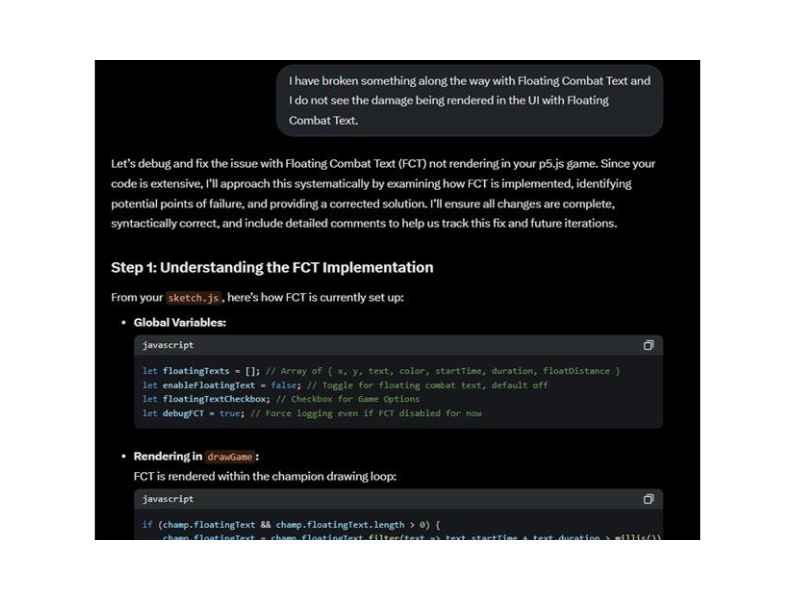Click the drawGame inline code label

click(230, 457)
